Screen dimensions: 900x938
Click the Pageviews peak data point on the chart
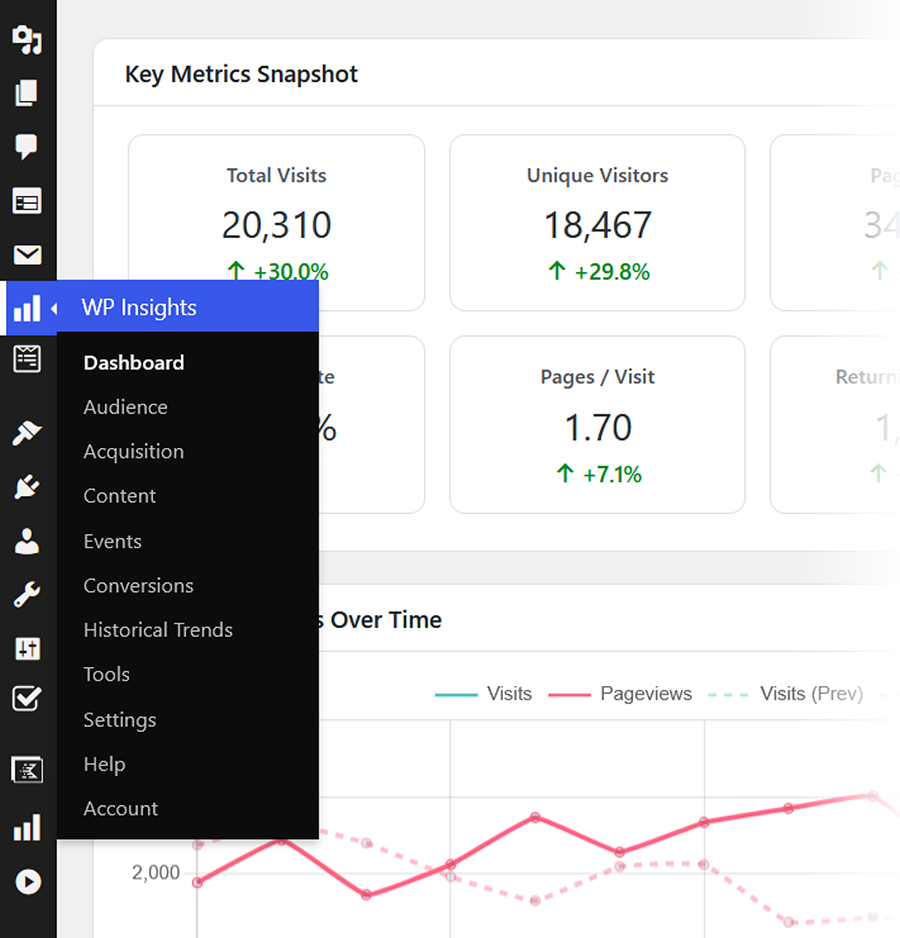[872, 796]
